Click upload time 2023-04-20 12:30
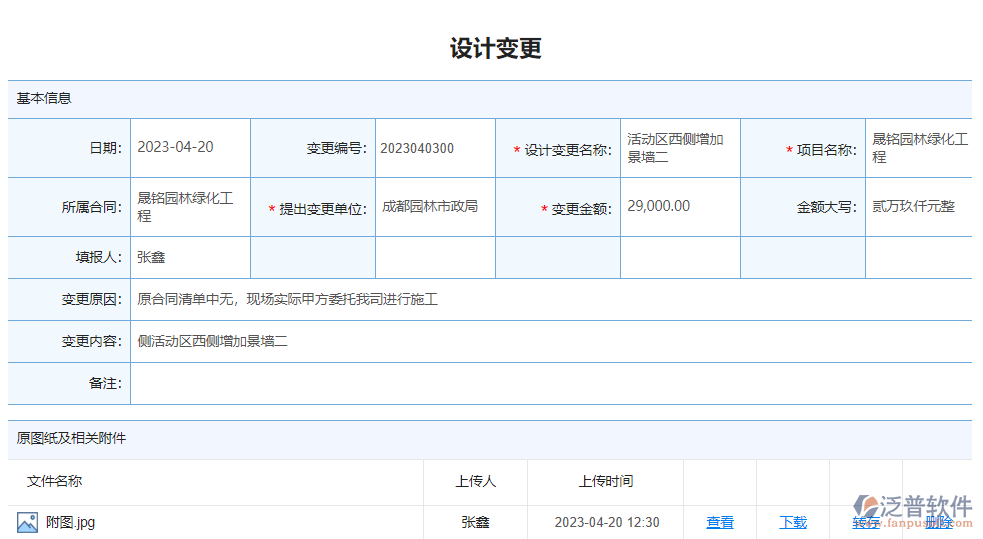This screenshot has height=539, width=983. click(x=607, y=522)
